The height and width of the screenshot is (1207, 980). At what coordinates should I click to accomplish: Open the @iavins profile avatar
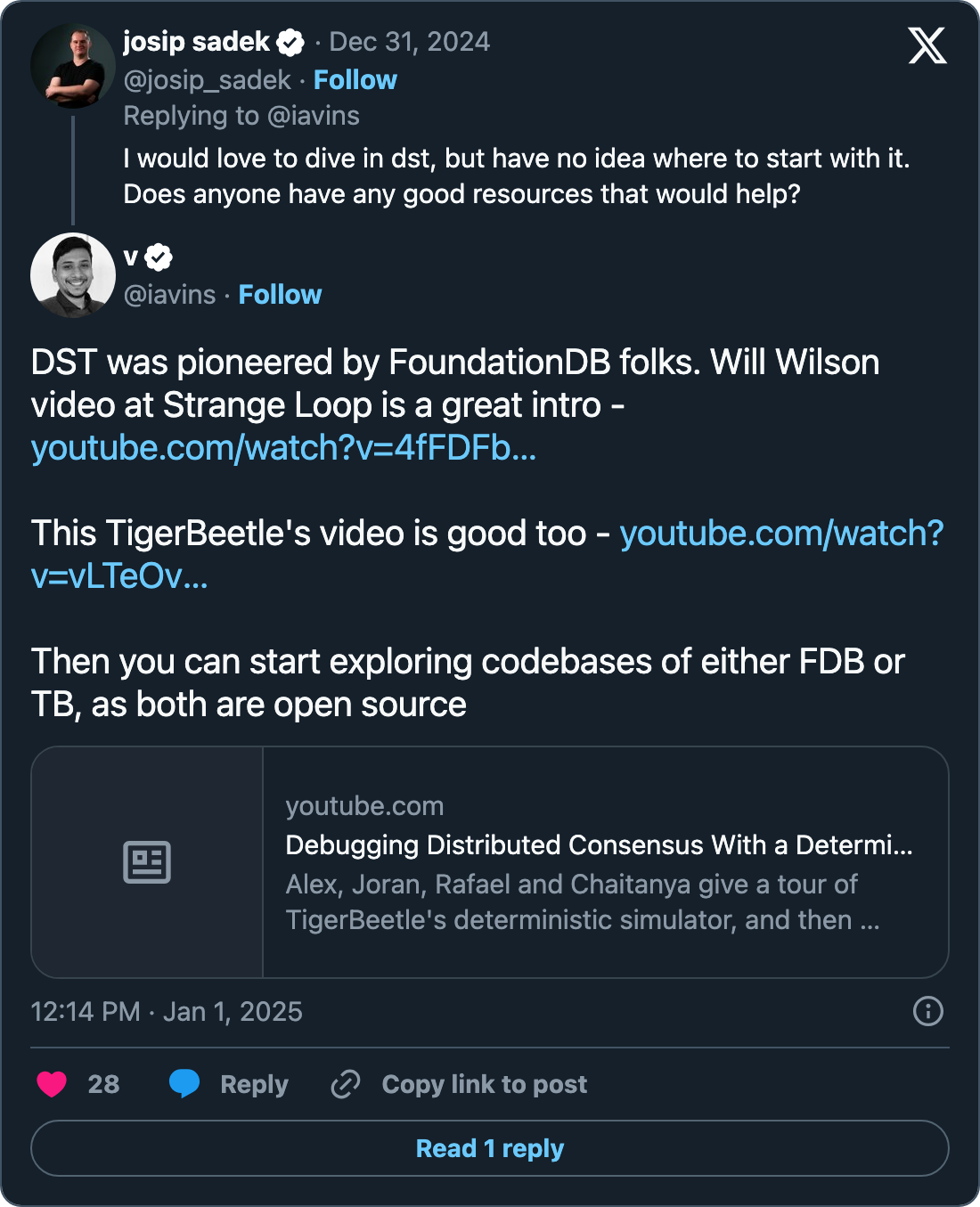click(x=73, y=275)
